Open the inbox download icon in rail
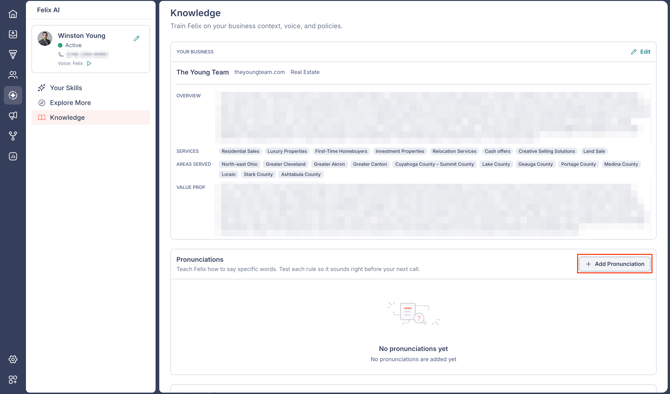Viewport: 670px width, 394px height. [13, 34]
